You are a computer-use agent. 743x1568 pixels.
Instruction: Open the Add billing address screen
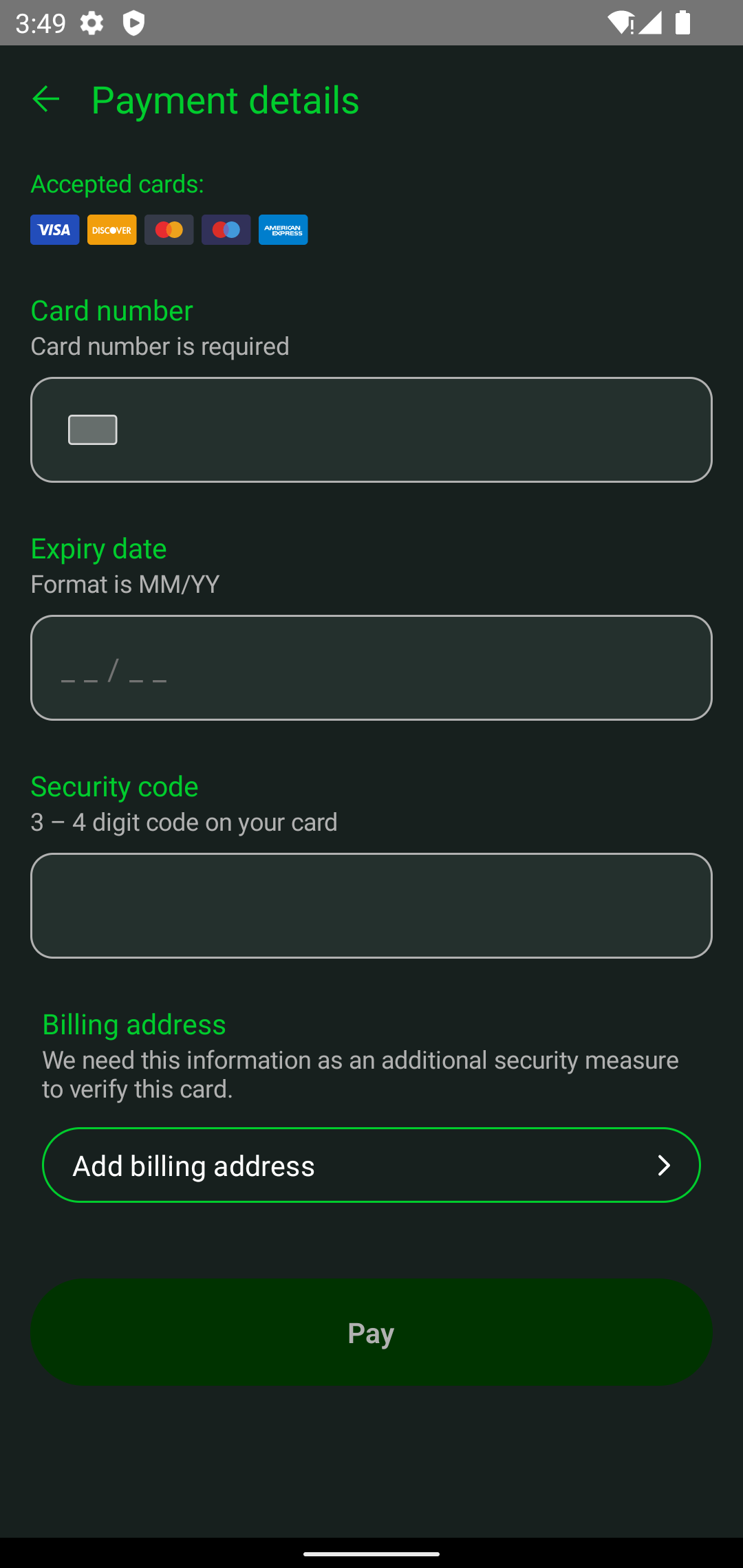coord(371,1164)
